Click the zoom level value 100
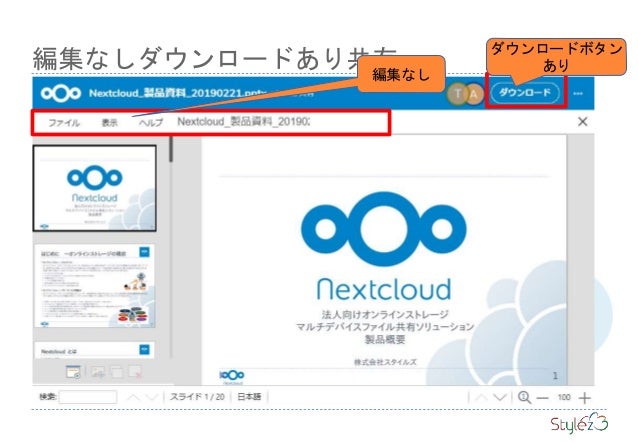This screenshot has width=638, height=442. click(564, 397)
